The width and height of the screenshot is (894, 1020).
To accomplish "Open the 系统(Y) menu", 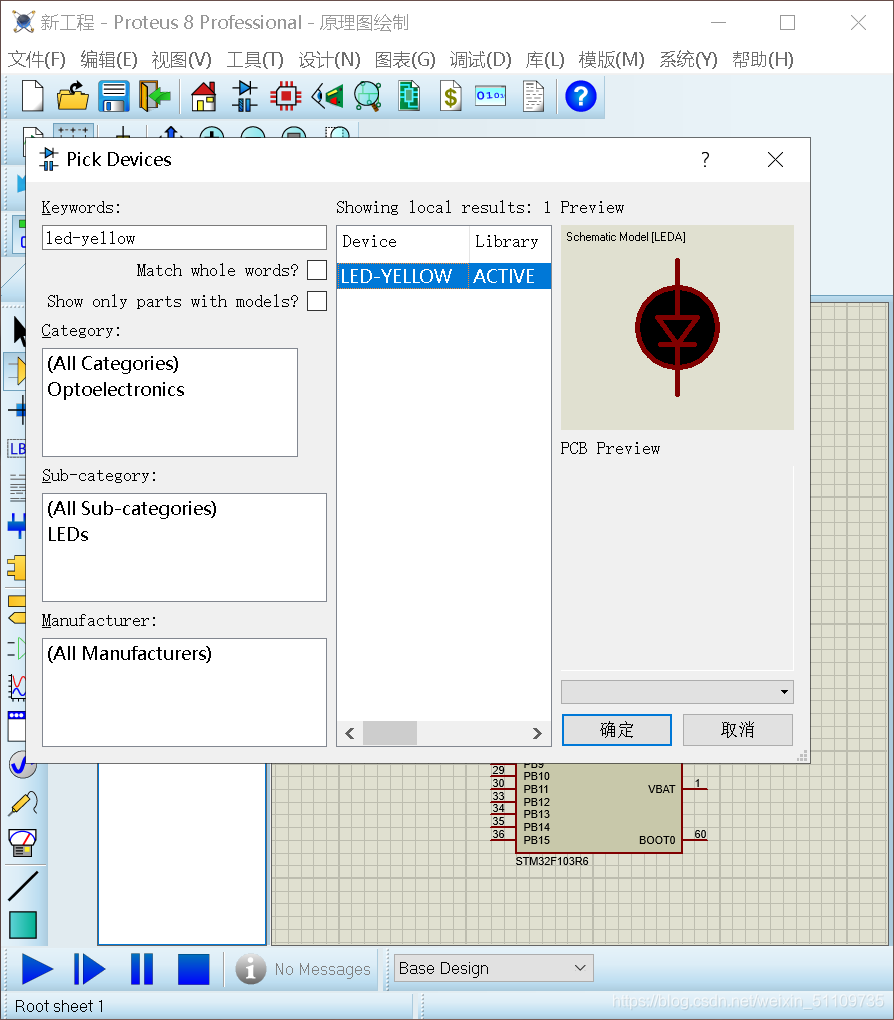I will [688, 60].
